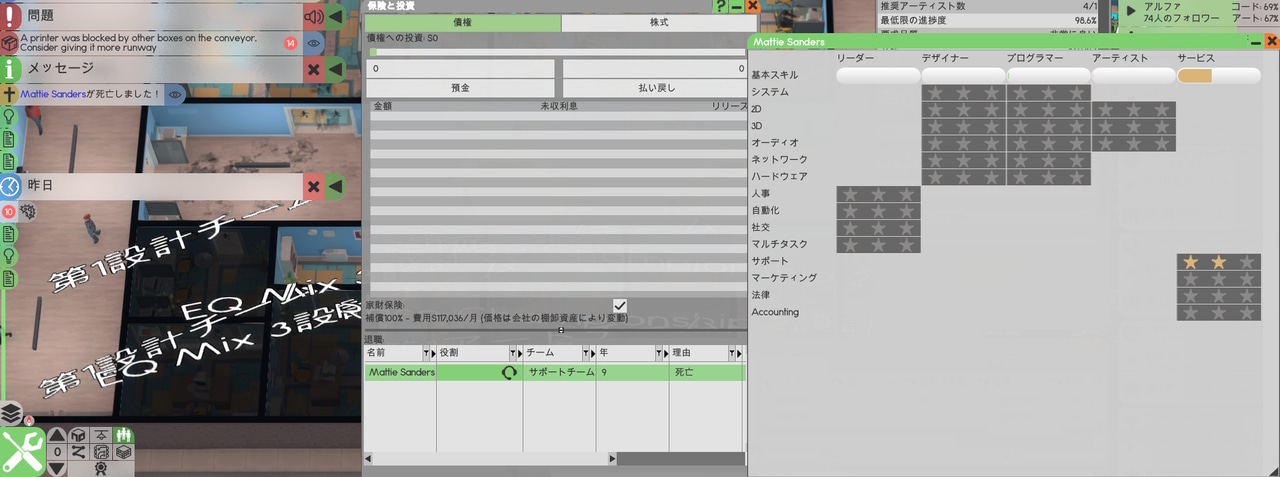Image resolution: width=1280 pixels, height=477 pixels.
Task: Dismiss all メッセージ with X button
Action: coord(314,69)
